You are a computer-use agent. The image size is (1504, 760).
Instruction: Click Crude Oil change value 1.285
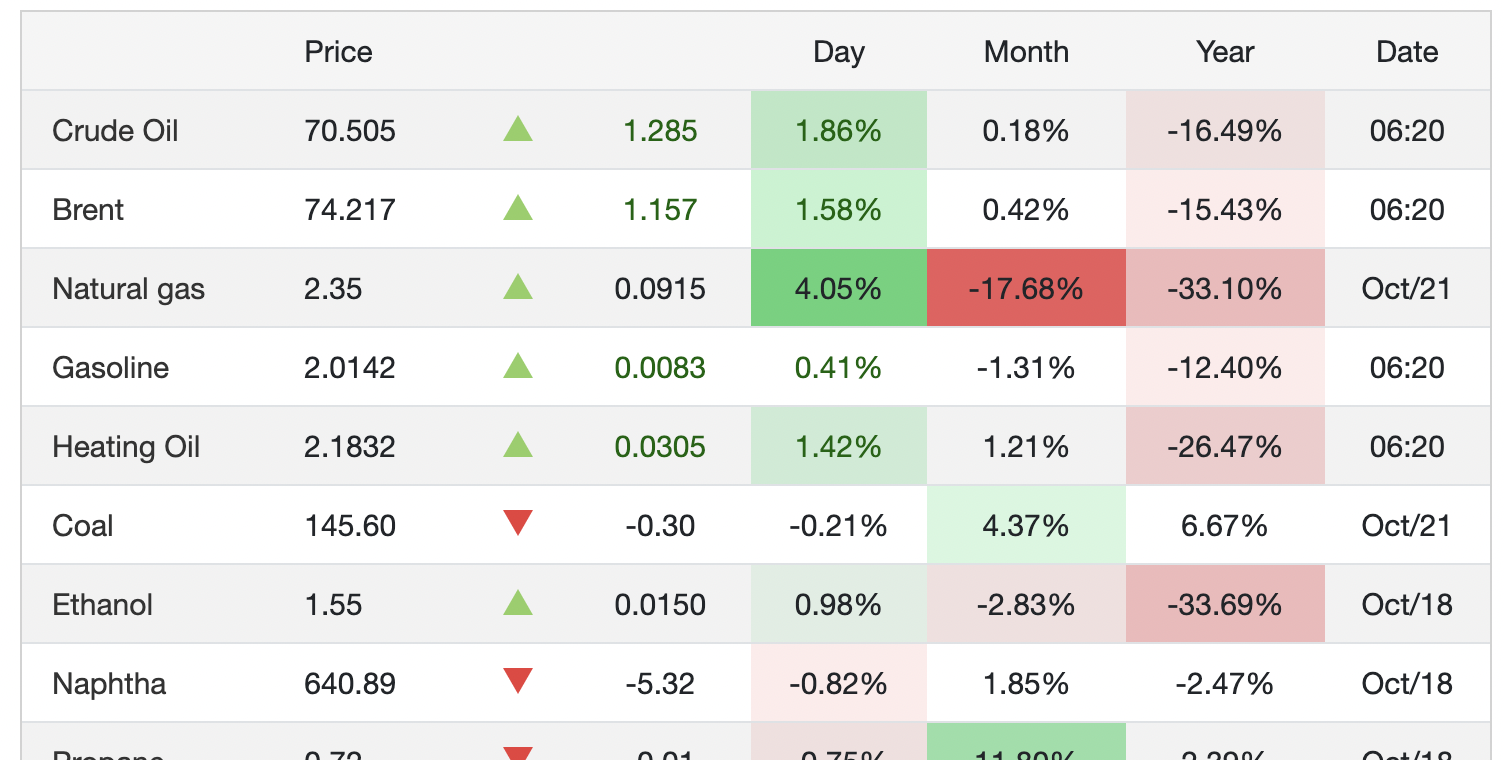click(660, 131)
